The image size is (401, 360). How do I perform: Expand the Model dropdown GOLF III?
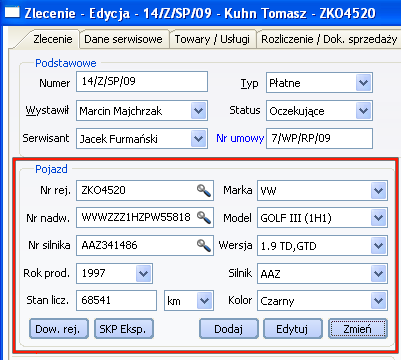pyautogui.click(x=378, y=218)
